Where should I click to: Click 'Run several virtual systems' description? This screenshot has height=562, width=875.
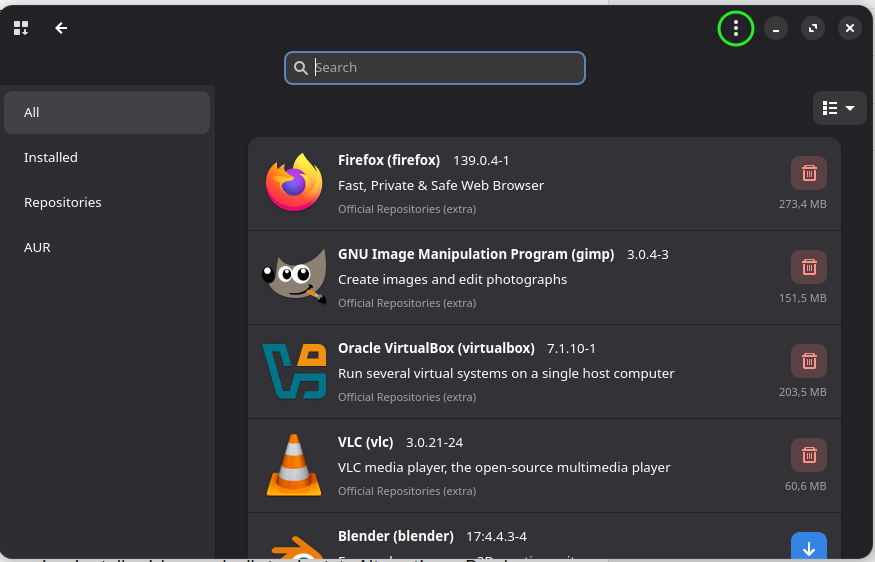point(506,373)
